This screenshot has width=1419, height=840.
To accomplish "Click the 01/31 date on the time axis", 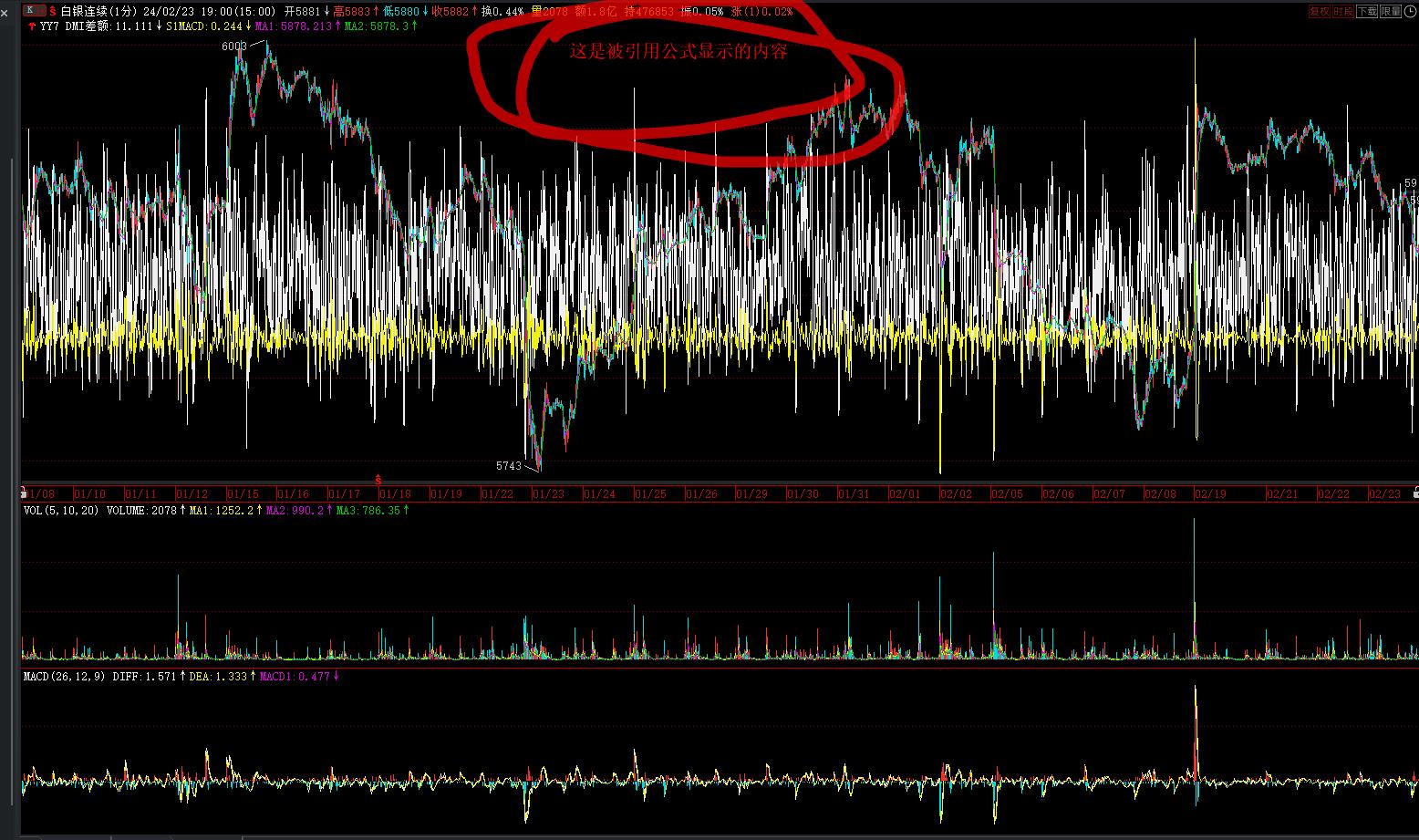I will pos(855,494).
